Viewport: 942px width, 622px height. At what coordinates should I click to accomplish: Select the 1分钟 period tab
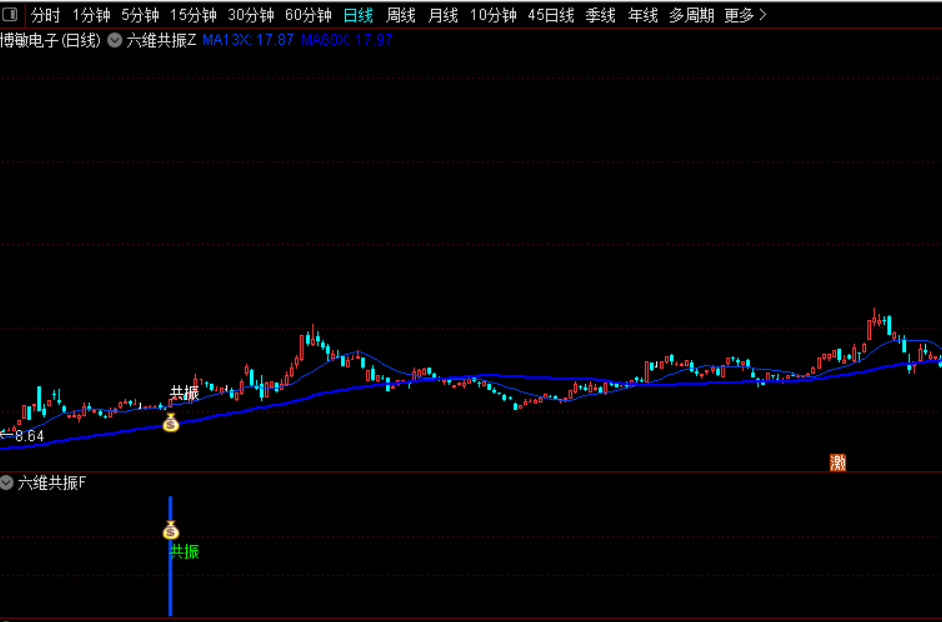point(91,15)
